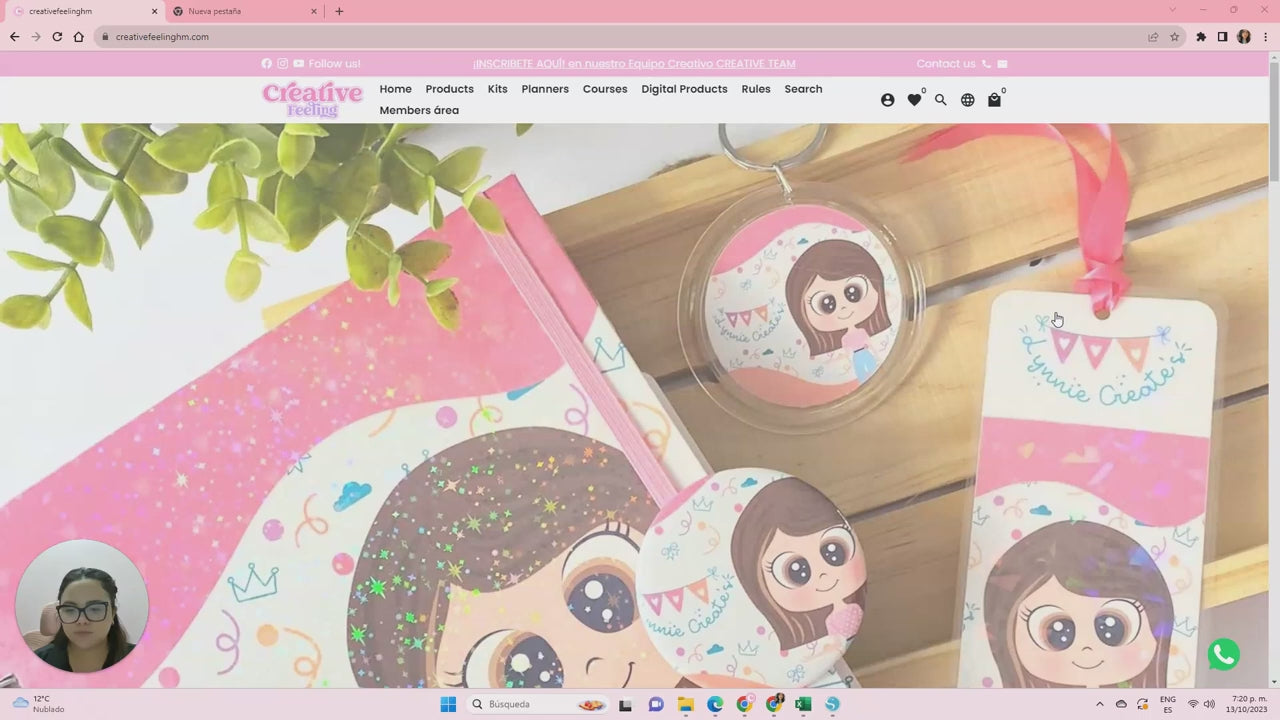Viewport: 1280px width, 720px height.
Task: Open the Windows Start button
Action: pos(448,704)
